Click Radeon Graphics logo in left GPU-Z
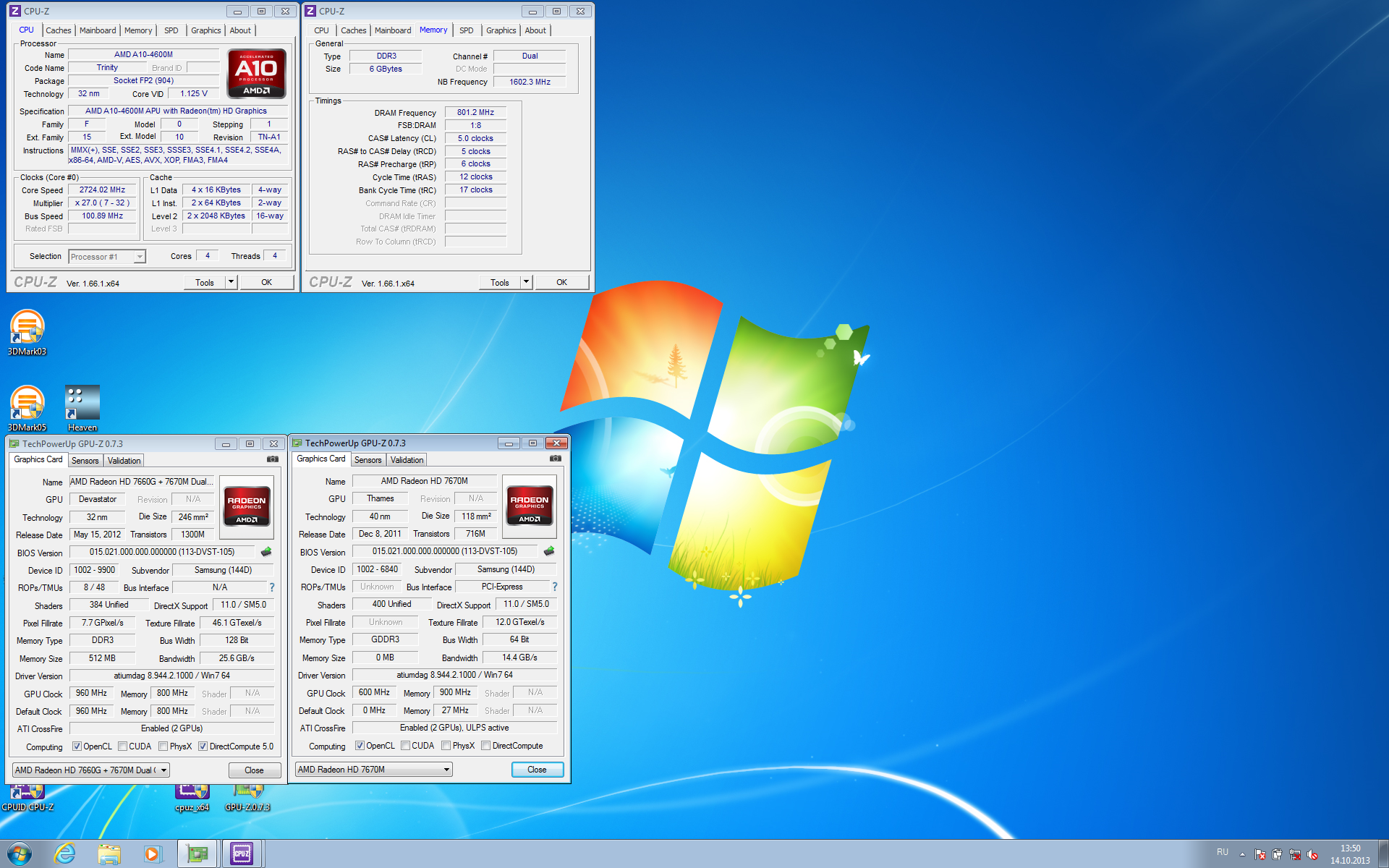Image resolution: width=1389 pixels, height=868 pixels. (x=247, y=508)
